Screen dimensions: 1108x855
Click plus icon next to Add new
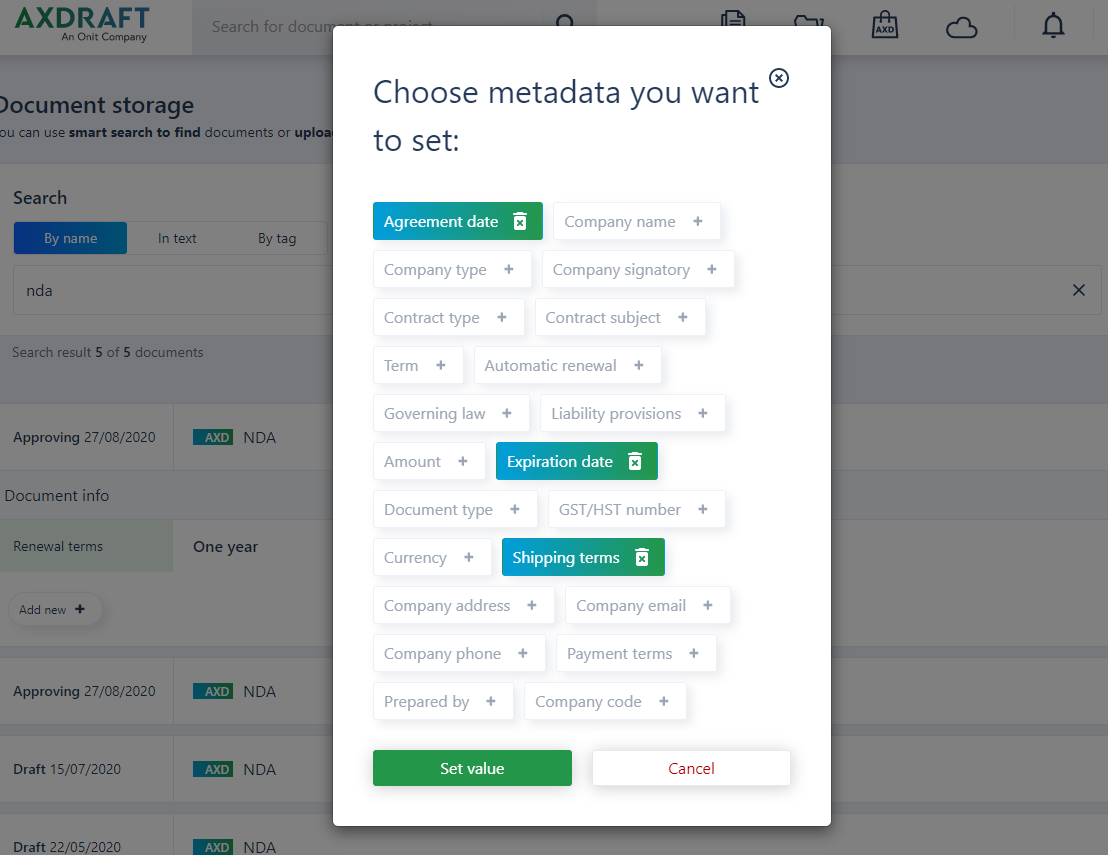pos(80,609)
